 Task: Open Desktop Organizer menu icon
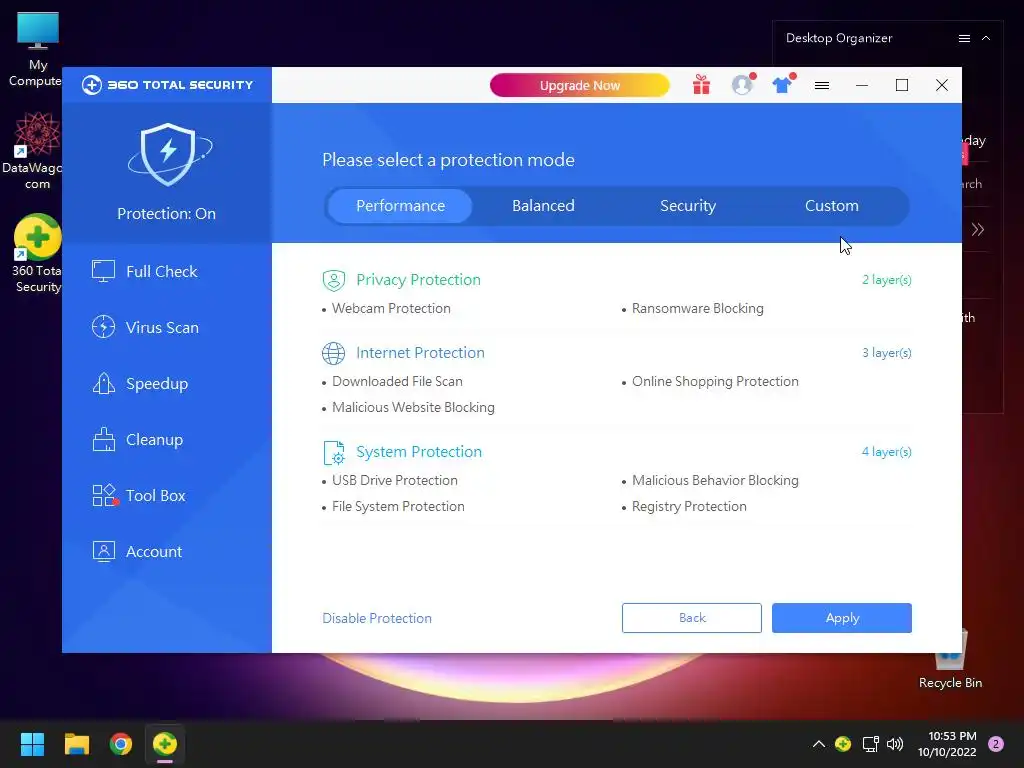(964, 39)
